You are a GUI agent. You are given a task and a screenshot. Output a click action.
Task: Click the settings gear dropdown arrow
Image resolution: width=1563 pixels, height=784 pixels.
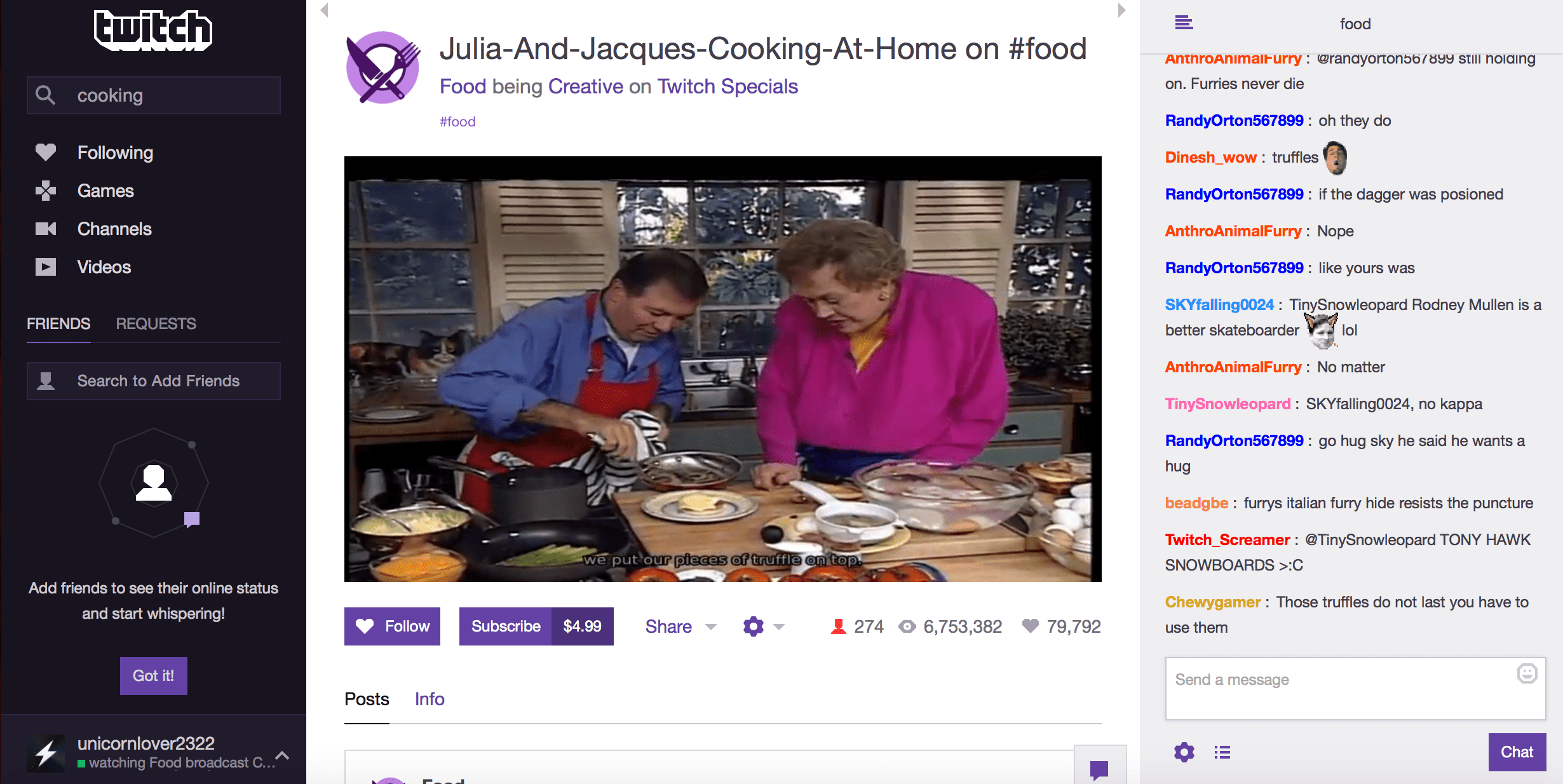point(779,626)
